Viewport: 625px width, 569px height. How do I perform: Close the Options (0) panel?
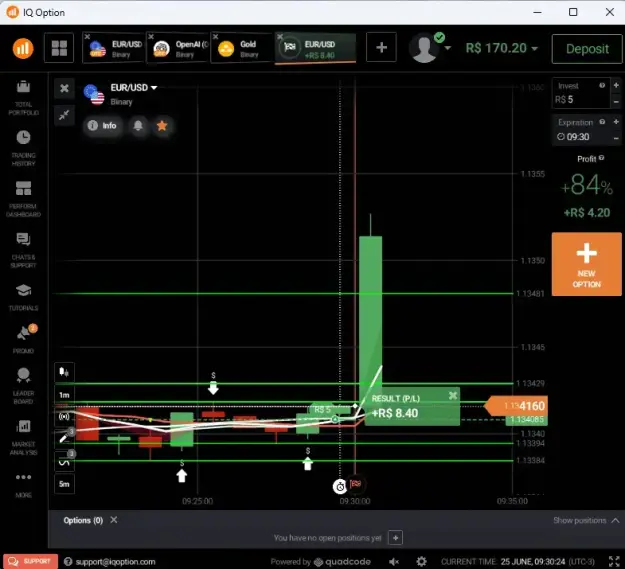[x=114, y=520]
